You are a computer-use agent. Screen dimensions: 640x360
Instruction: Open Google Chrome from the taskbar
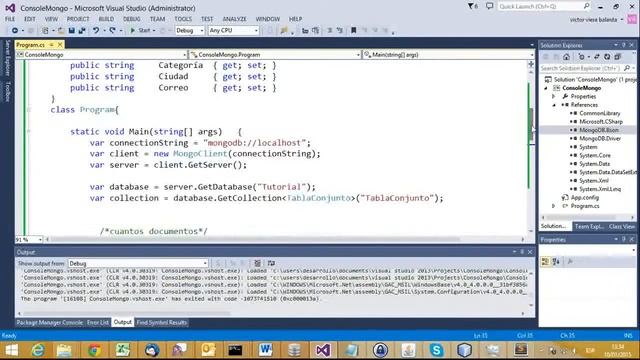[94, 350]
